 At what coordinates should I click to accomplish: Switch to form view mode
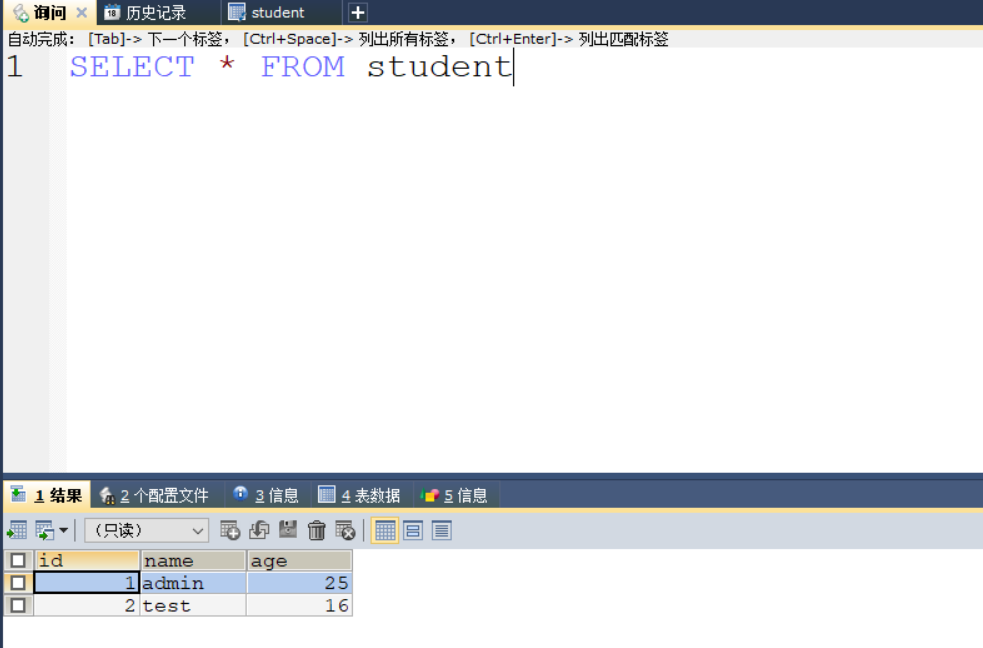413,531
